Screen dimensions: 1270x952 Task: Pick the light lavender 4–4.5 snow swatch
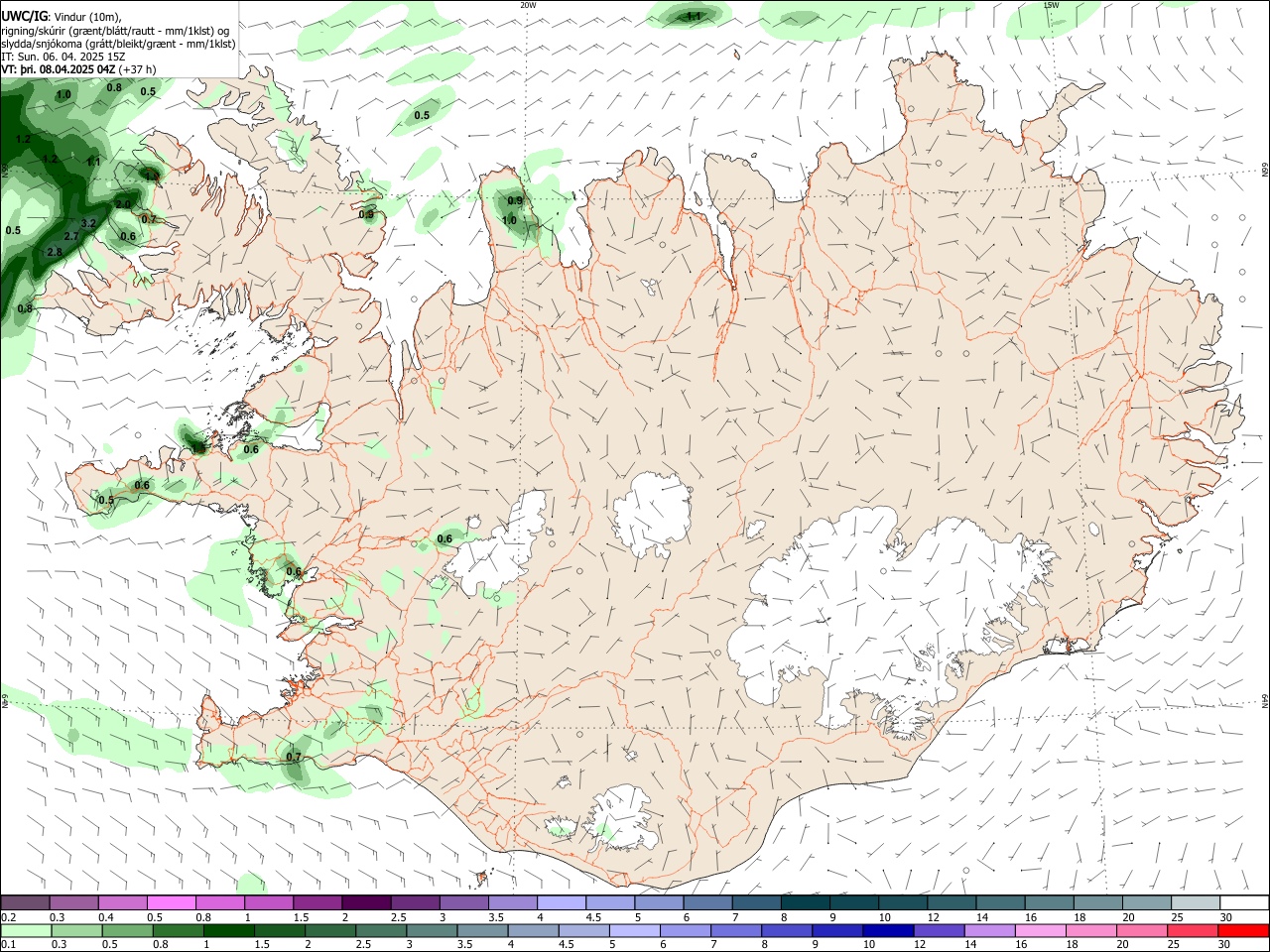pyautogui.click(x=561, y=903)
